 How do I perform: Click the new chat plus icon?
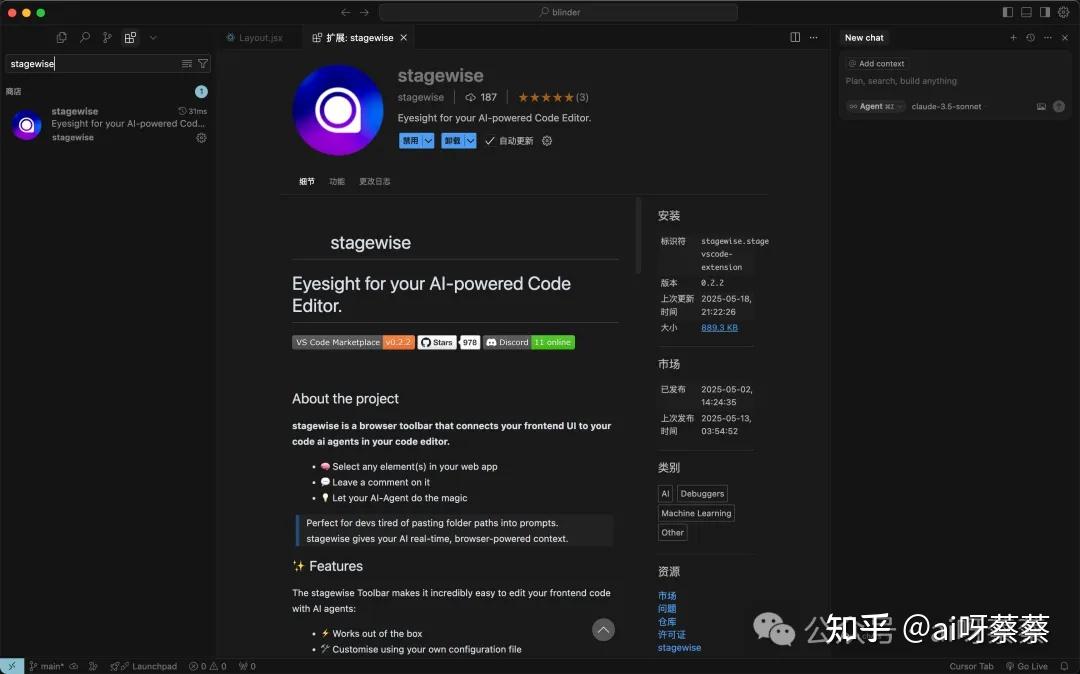coord(1013,37)
